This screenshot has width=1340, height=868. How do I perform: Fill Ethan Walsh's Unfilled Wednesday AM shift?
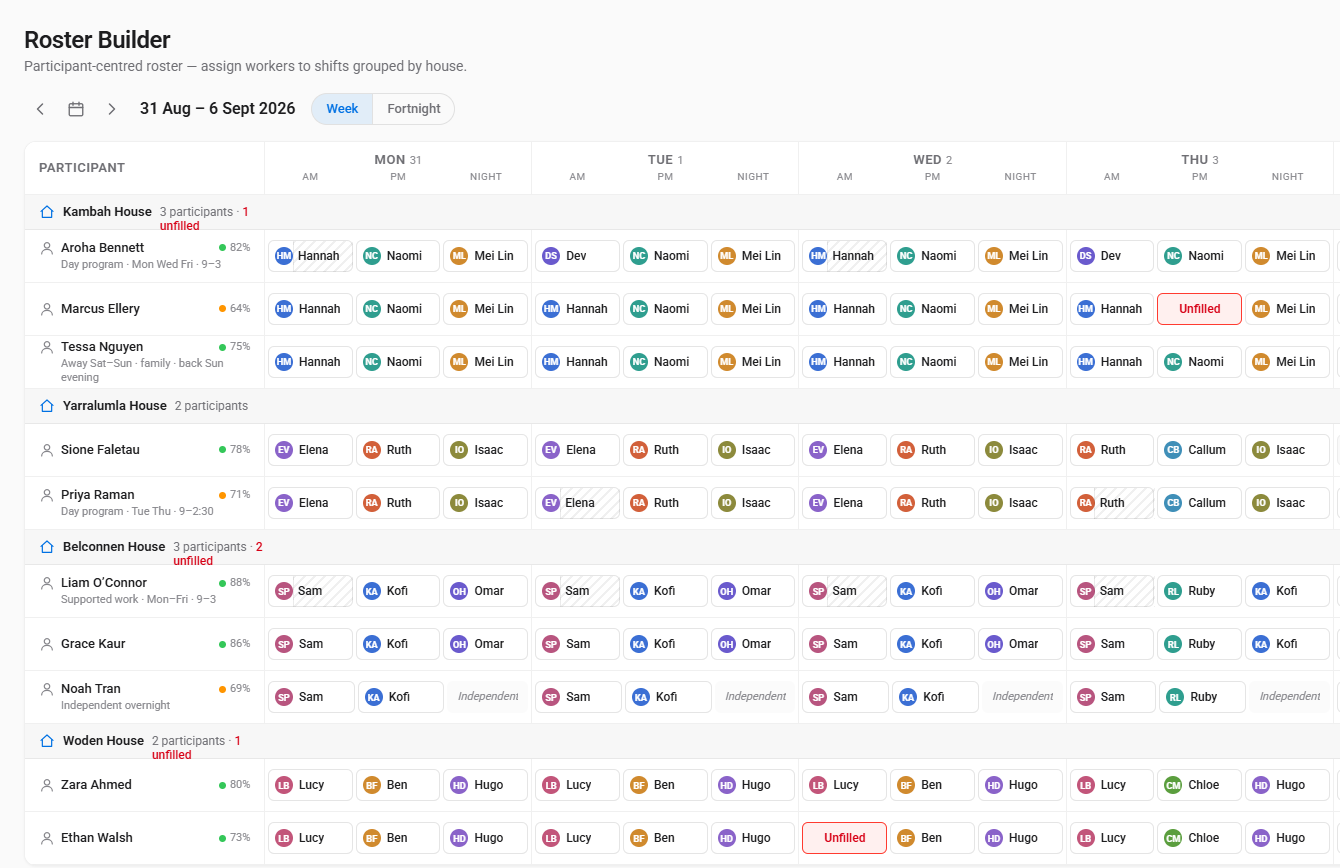[844, 838]
